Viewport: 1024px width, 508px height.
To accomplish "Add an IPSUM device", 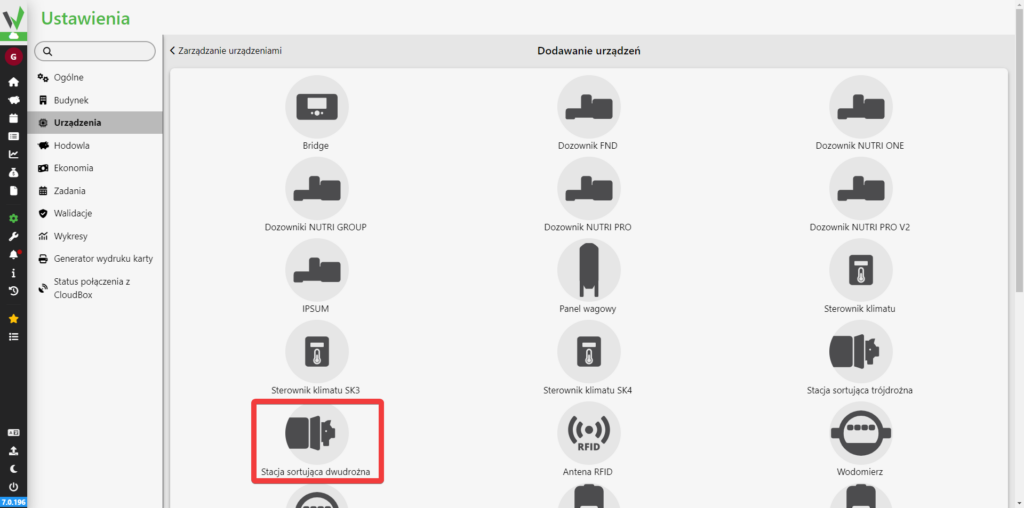I will (317, 277).
